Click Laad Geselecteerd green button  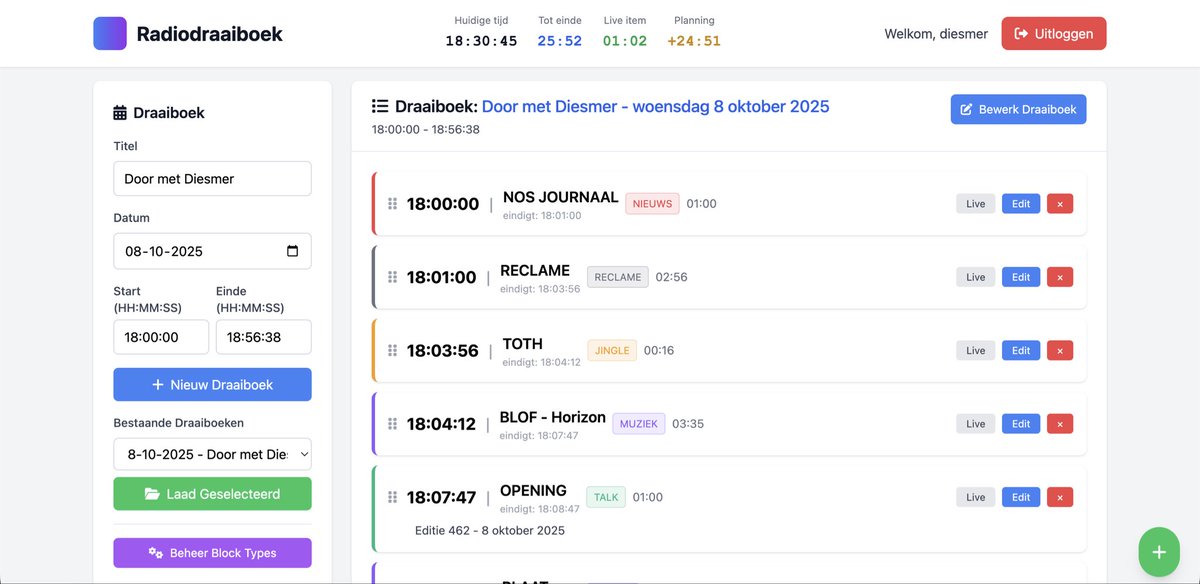(x=212, y=493)
